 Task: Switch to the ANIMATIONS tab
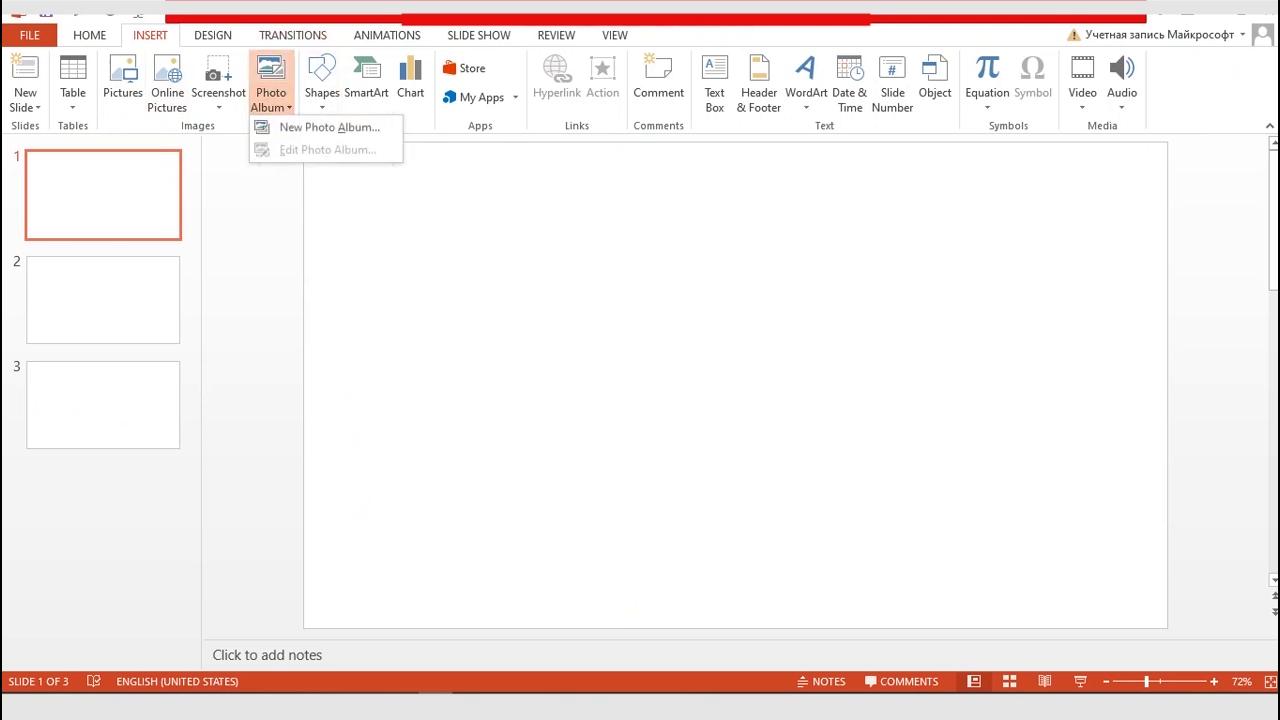tap(387, 35)
